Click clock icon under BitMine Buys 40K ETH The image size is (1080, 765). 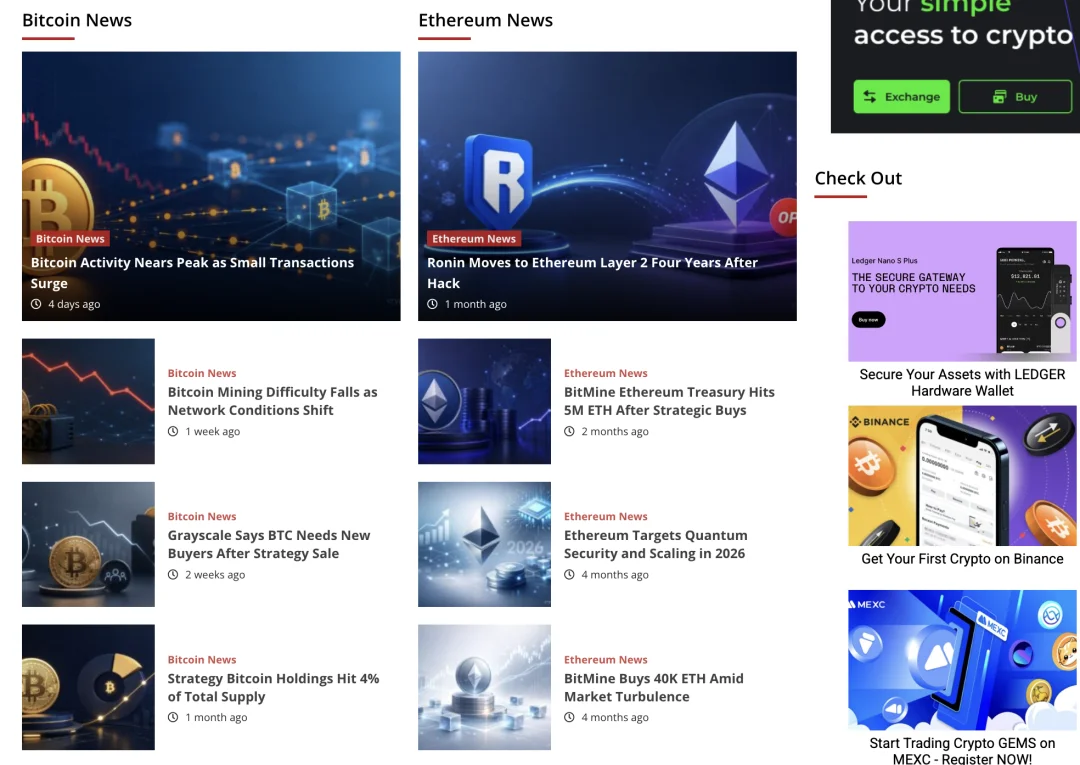click(569, 717)
